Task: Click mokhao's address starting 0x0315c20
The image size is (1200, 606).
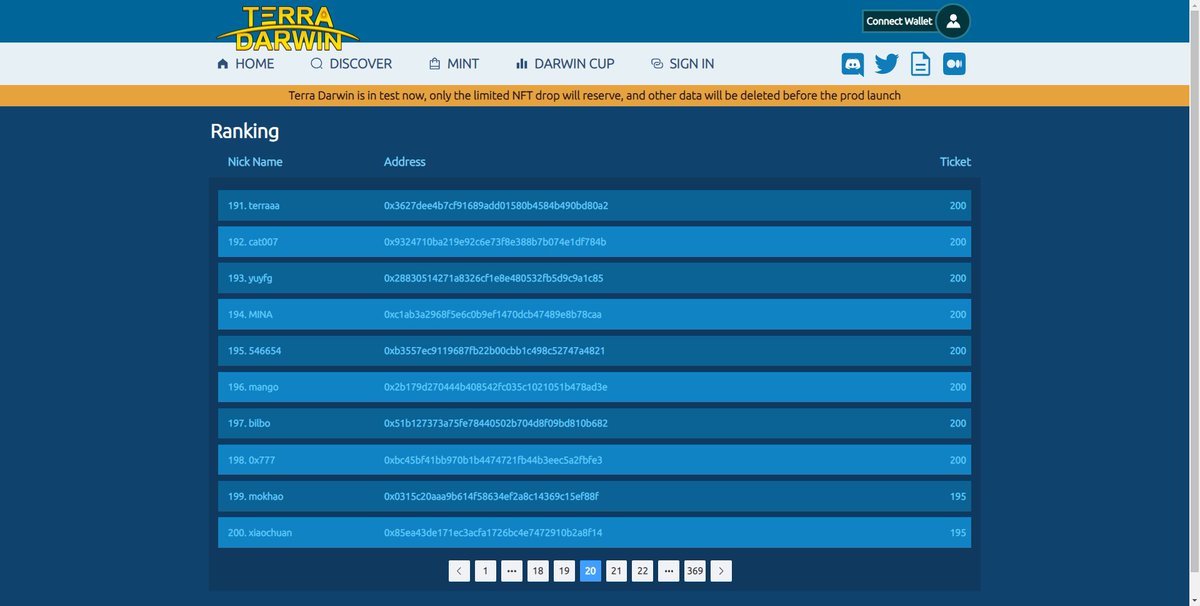Action: click(492, 496)
